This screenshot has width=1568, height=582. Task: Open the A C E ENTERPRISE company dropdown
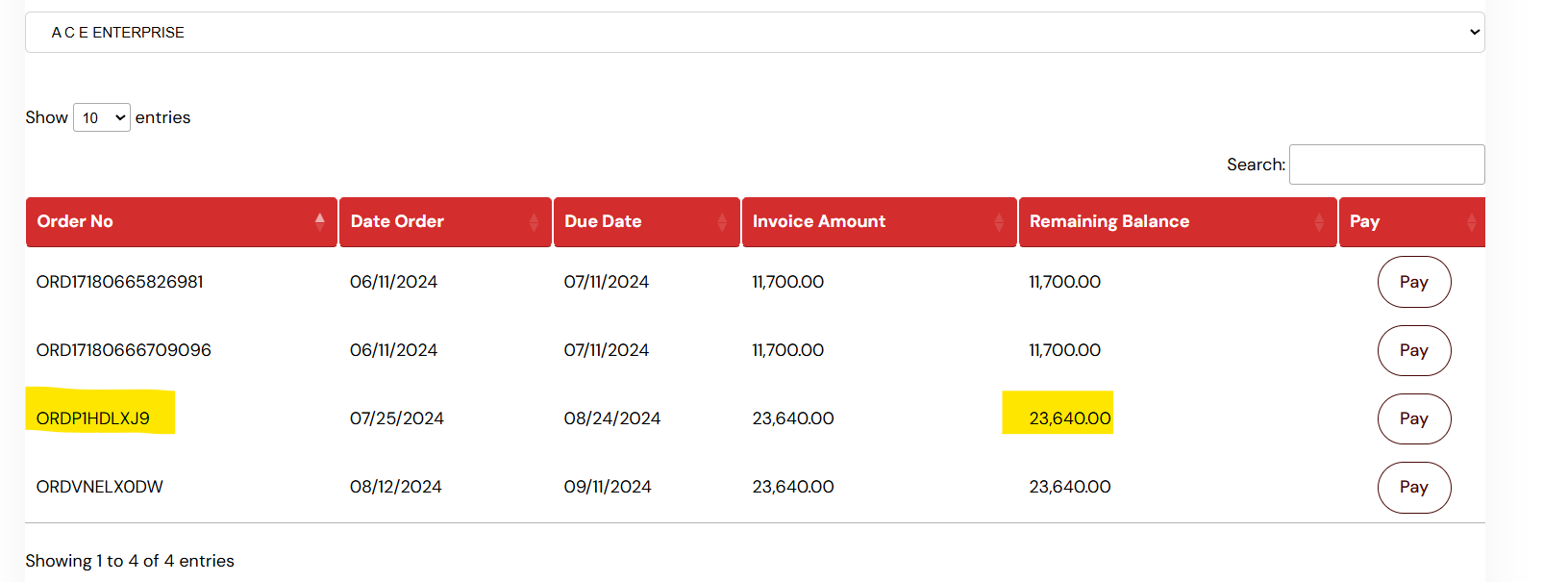[x=754, y=33]
